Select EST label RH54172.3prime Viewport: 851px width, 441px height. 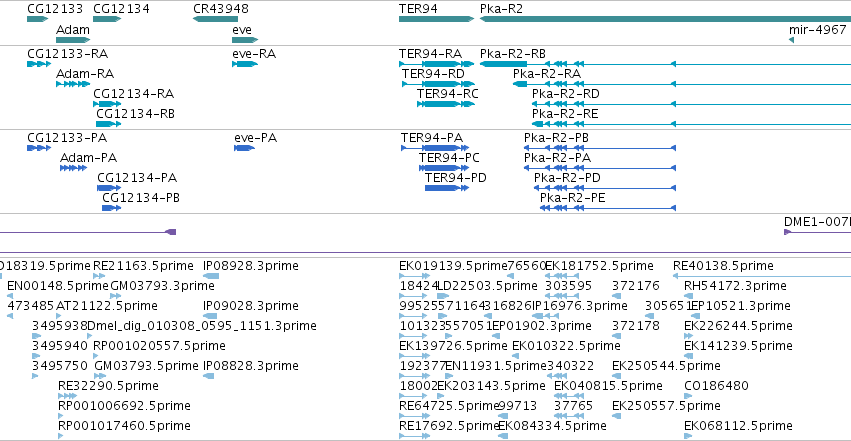pyautogui.click(x=735, y=286)
